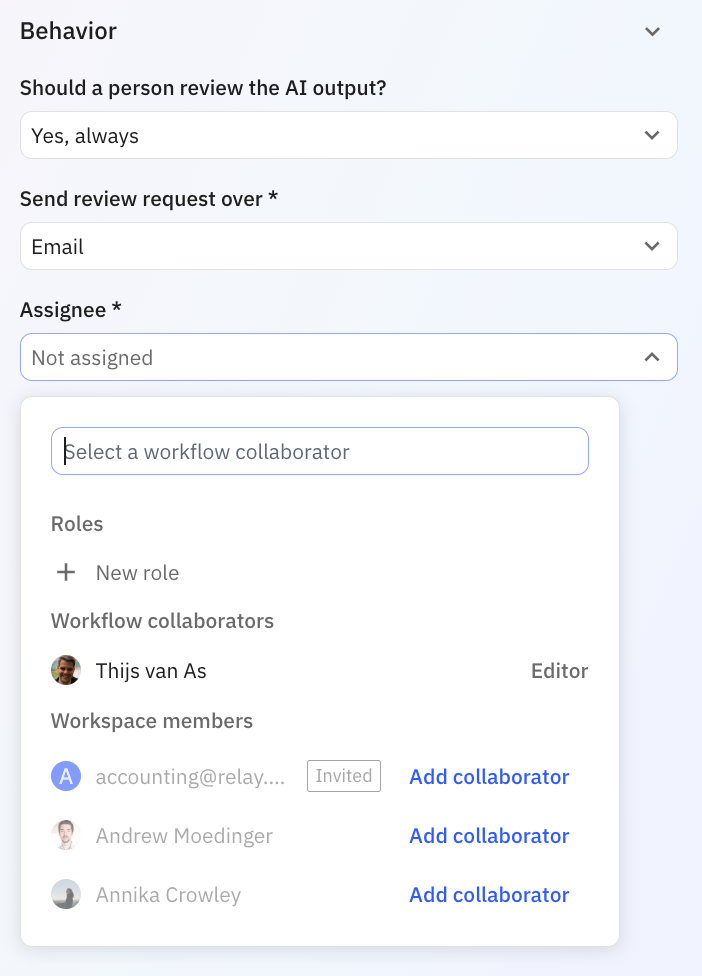Choose the 'New role' option text
Viewport: 702px width, 976px height.
(x=137, y=573)
